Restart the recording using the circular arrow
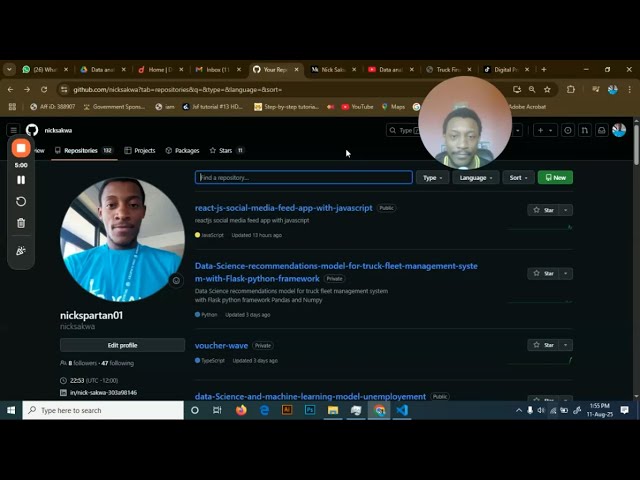 pyautogui.click(x=21, y=202)
